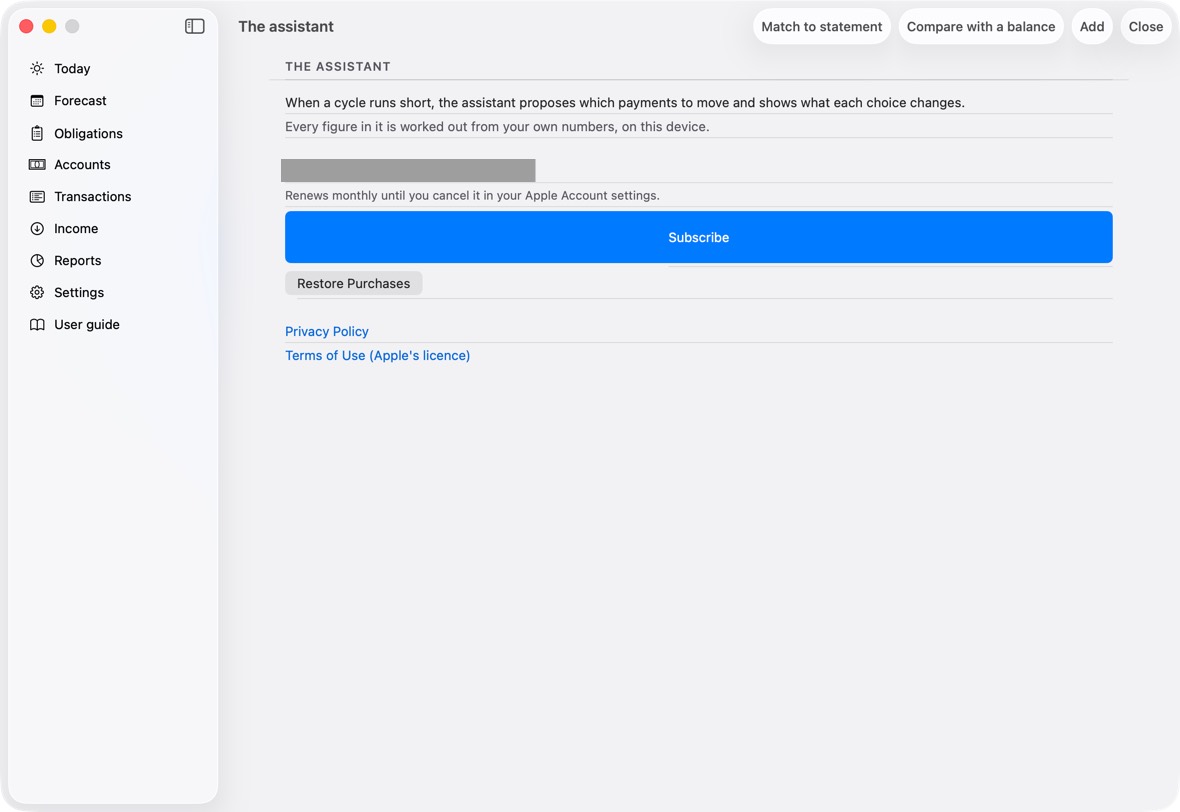The height and width of the screenshot is (812, 1180).
Task: Click Restore Purchases
Action: (x=354, y=284)
